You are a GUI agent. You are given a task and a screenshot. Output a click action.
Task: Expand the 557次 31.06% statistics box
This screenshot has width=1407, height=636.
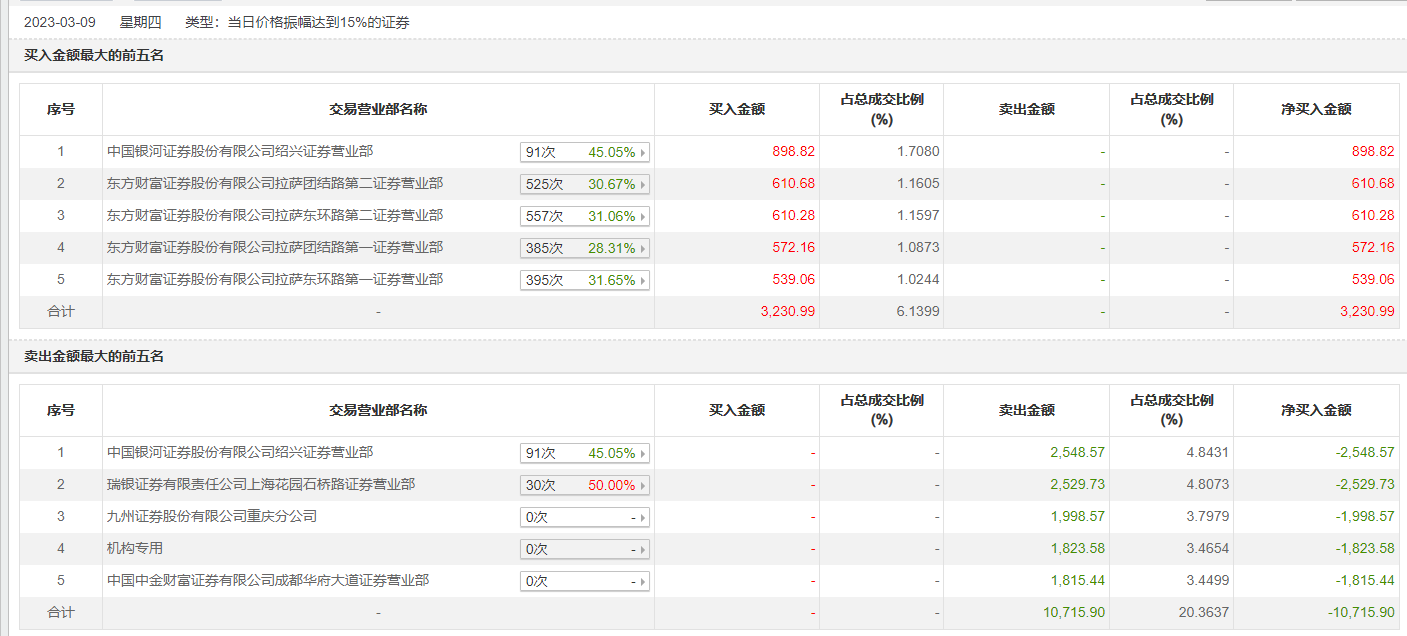(585, 216)
